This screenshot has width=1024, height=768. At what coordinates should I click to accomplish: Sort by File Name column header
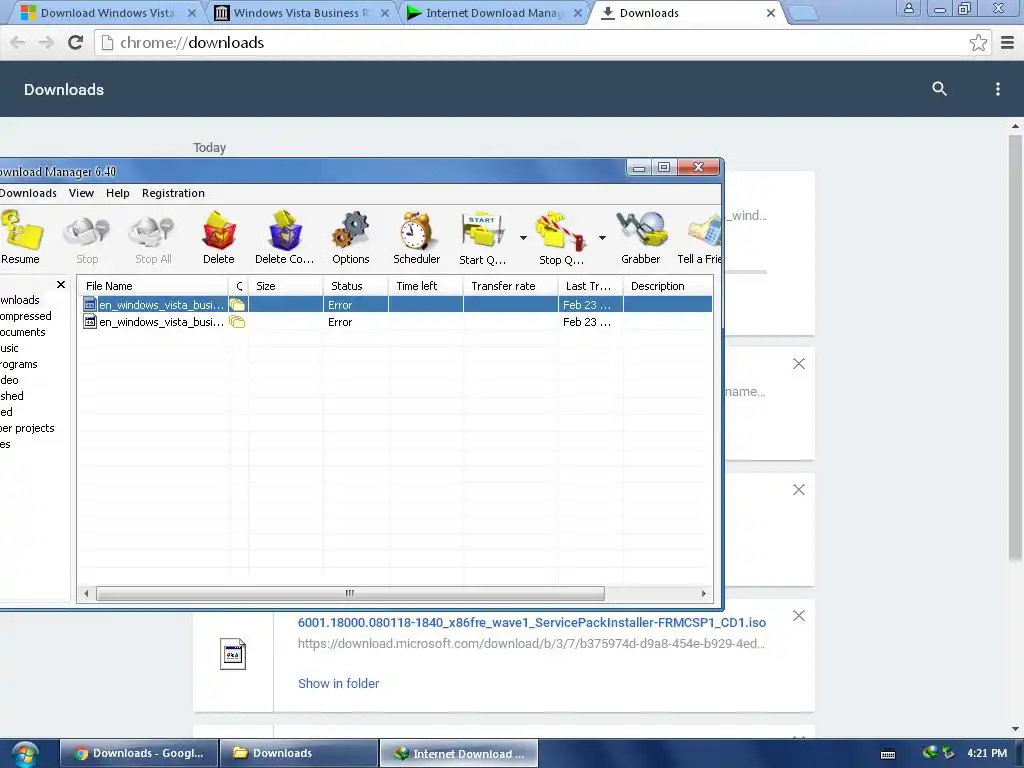[x=154, y=286]
